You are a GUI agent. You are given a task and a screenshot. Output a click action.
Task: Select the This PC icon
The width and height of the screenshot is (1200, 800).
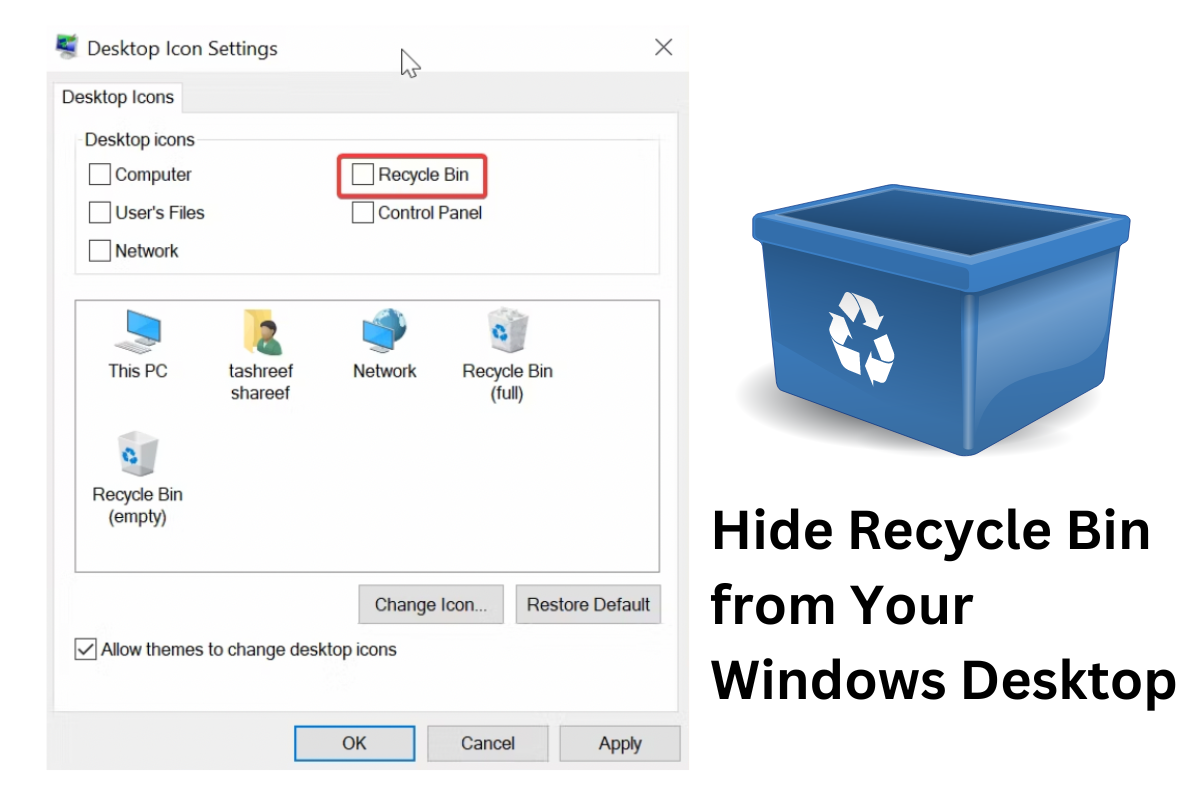(138, 332)
